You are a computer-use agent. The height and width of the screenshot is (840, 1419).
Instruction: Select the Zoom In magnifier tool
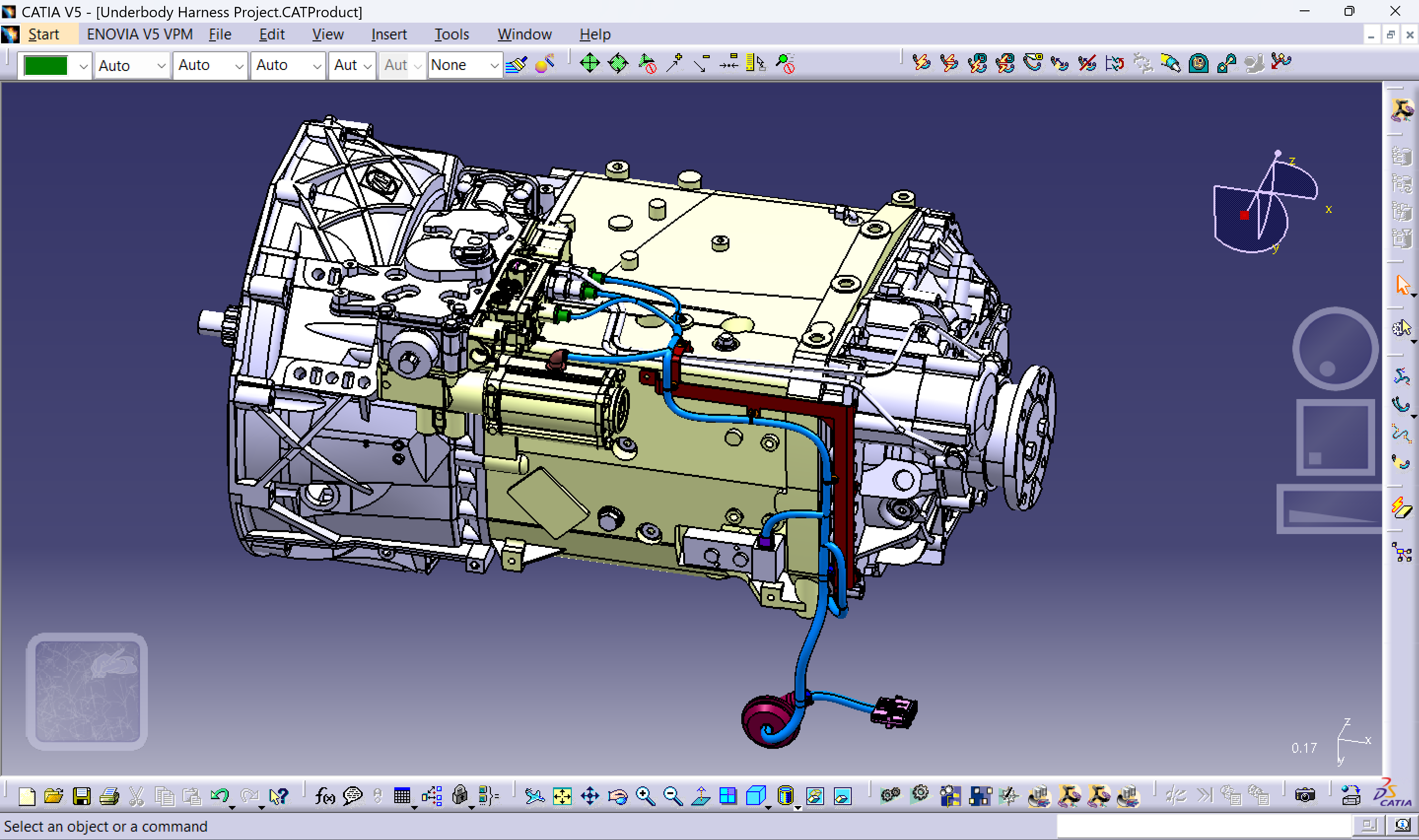pos(645,796)
